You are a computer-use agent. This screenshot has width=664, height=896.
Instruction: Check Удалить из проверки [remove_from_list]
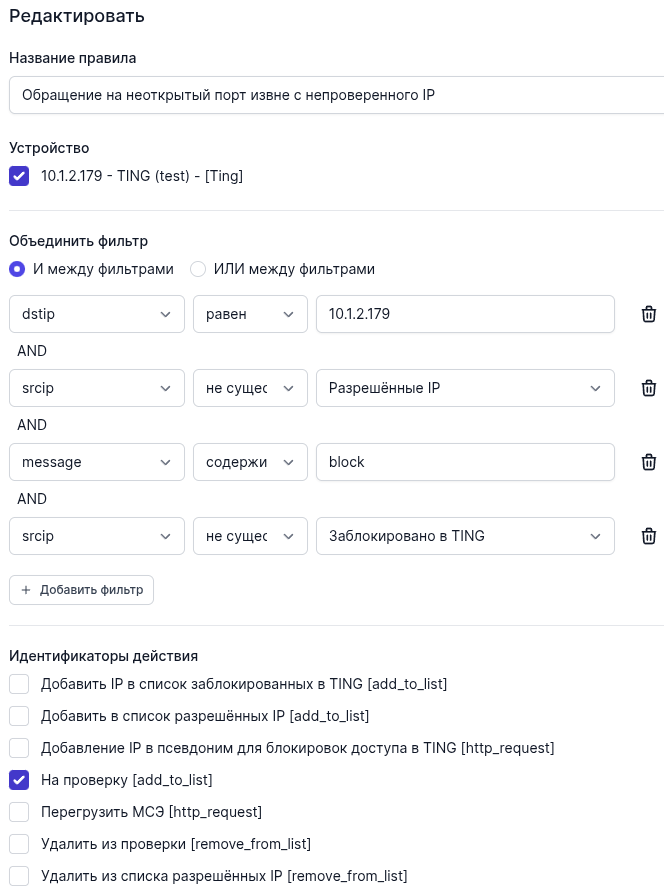(19, 844)
